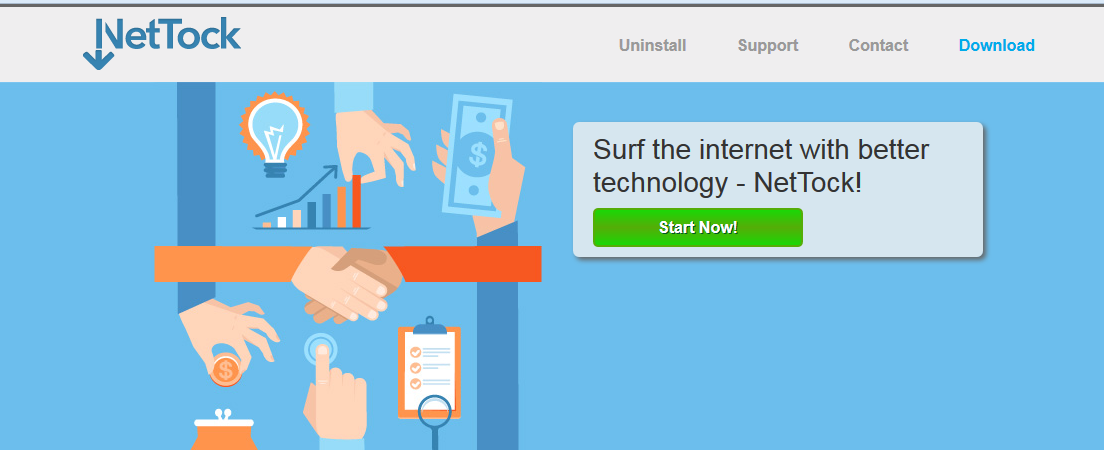Click the round touch button above the pointing finger
Image resolution: width=1104 pixels, height=450 pixels.
click(x=320, y=348)
